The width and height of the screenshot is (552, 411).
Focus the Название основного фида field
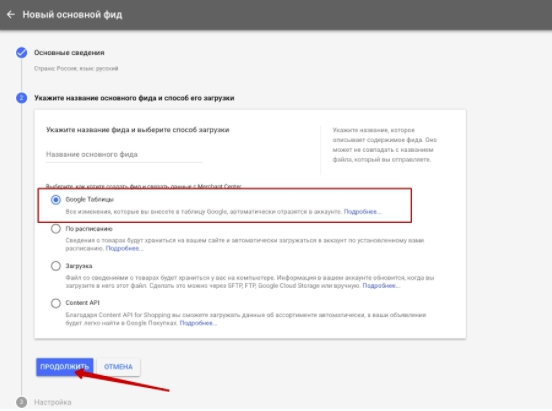click(x=124, y=155)
